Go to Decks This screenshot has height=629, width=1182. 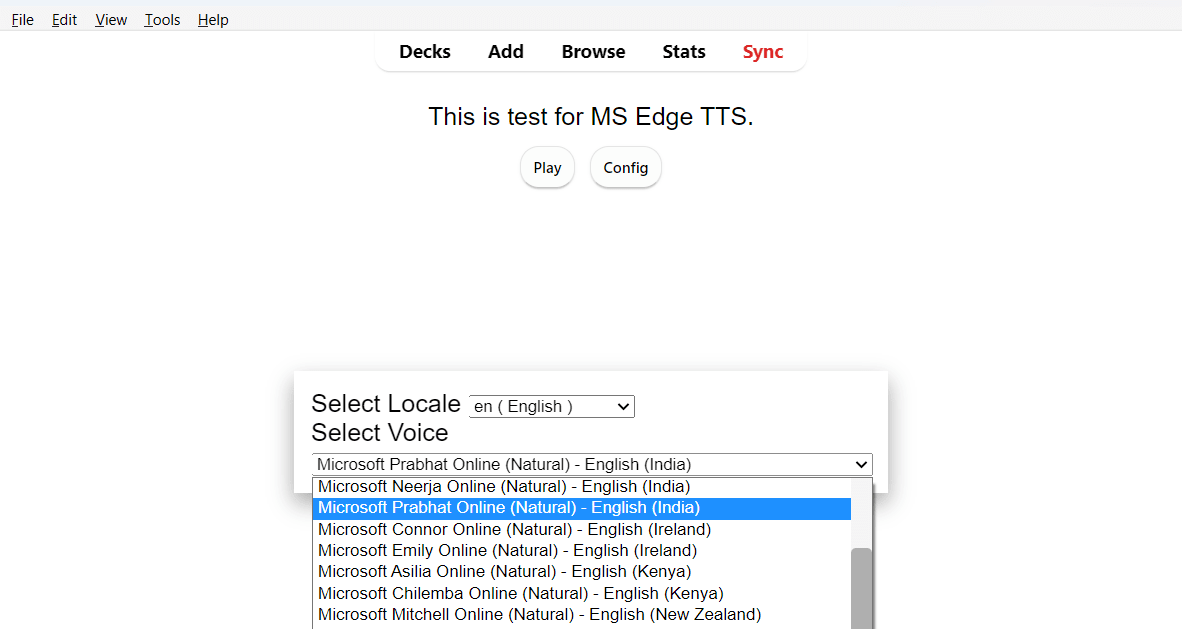tap(425, 52)
